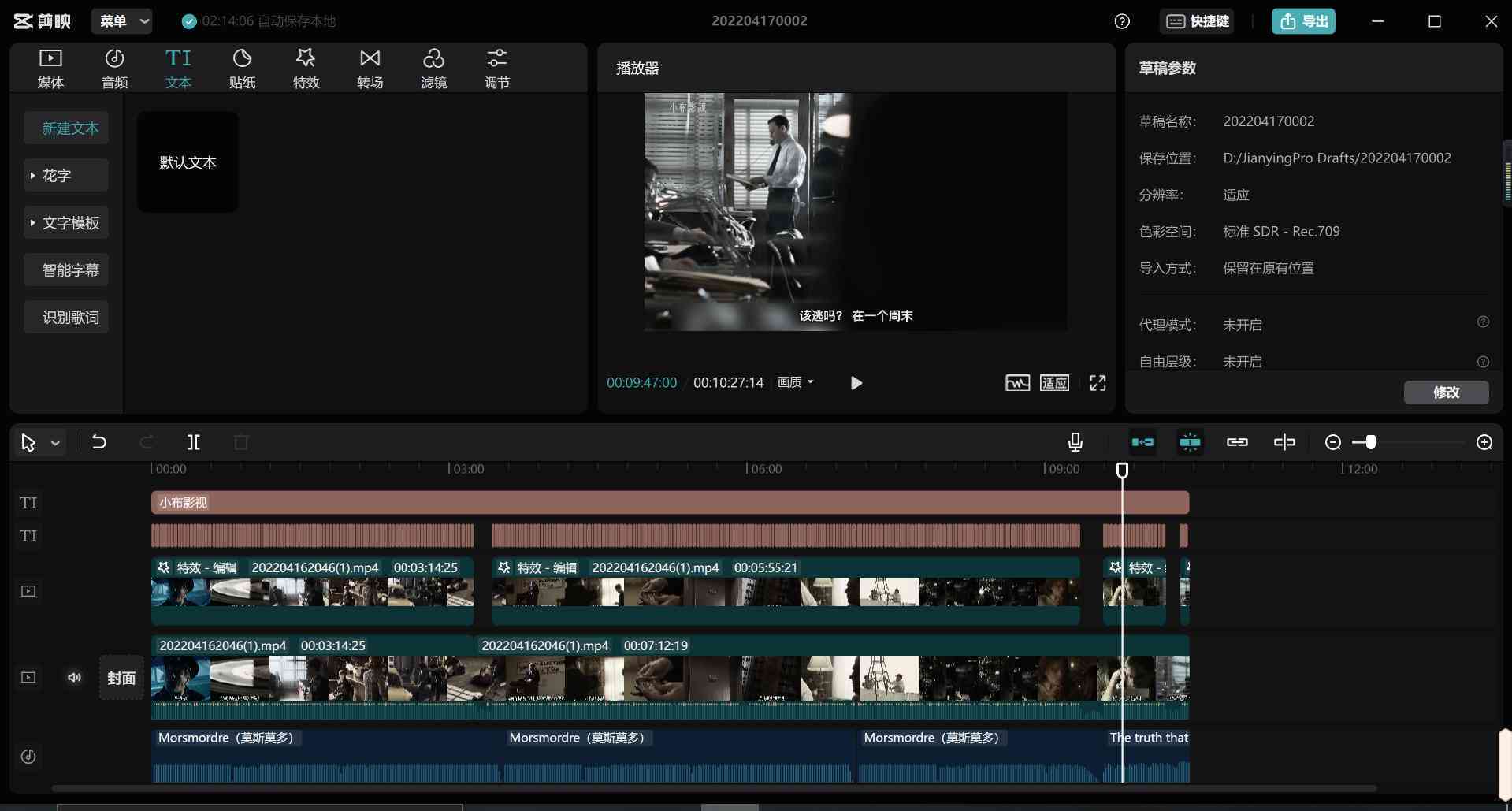Screen dimensions: 1512x811
Task: Mute the main video track audio
Action: (74, 678)
